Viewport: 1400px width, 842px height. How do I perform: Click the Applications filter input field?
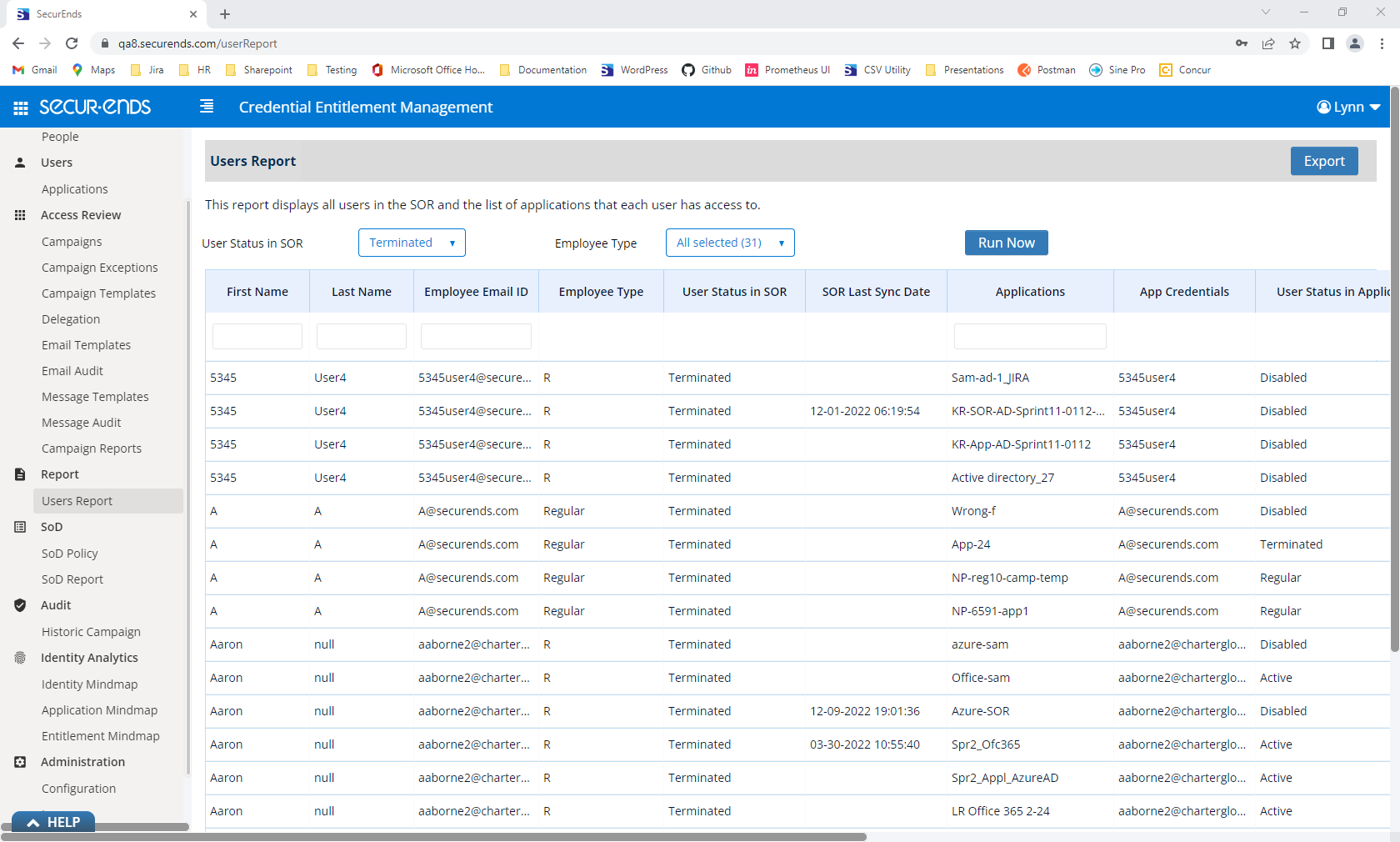point(1030,336)
